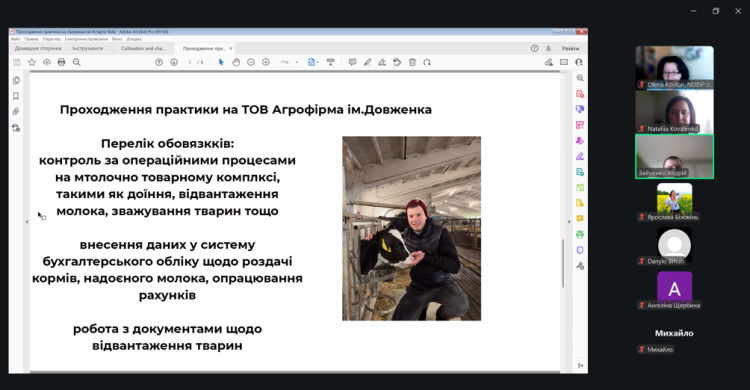
Task: Click the page number input field
Action: point(190,62)
